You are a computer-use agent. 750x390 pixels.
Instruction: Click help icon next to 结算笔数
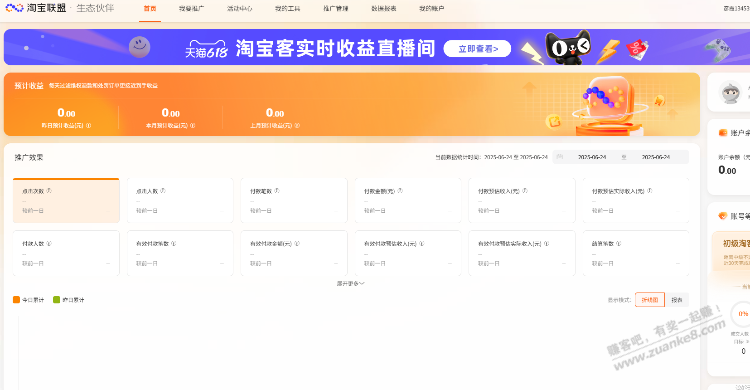coord(618,243)
